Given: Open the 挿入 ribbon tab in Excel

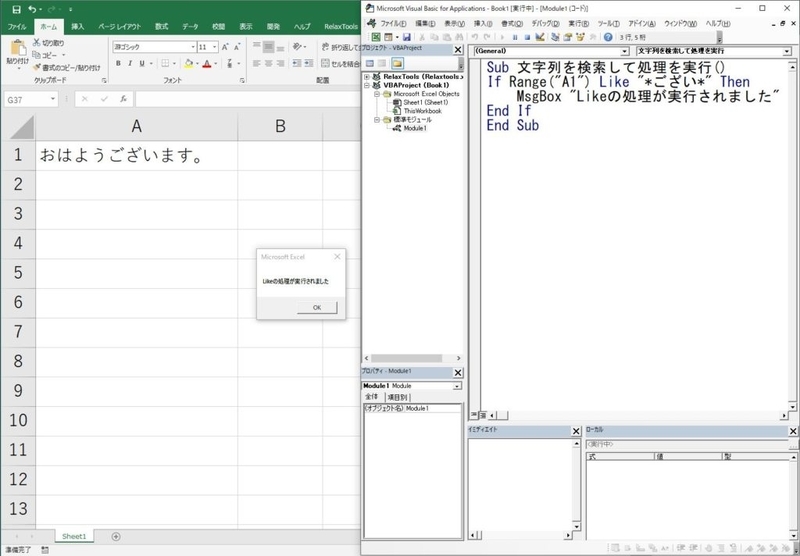Looking at the screenshot, I should click(x=78, y=27).
